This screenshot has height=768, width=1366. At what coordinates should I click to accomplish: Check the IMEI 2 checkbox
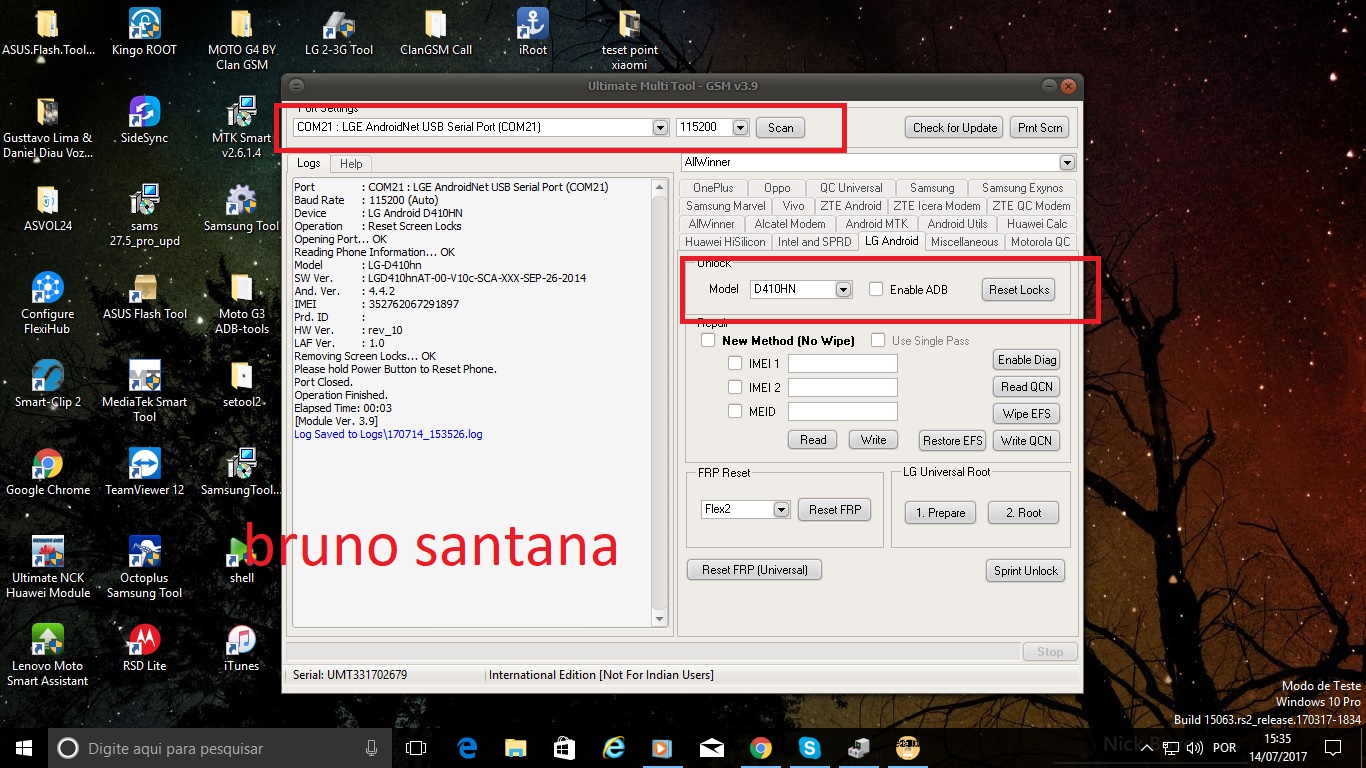pos(735,387)
